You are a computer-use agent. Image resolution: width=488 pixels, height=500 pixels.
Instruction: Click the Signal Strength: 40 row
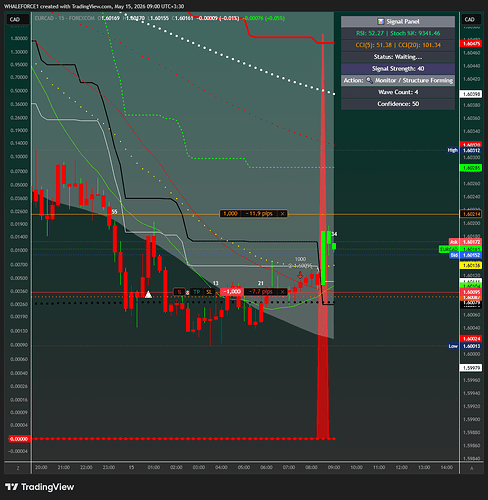(x=398, y=69)
